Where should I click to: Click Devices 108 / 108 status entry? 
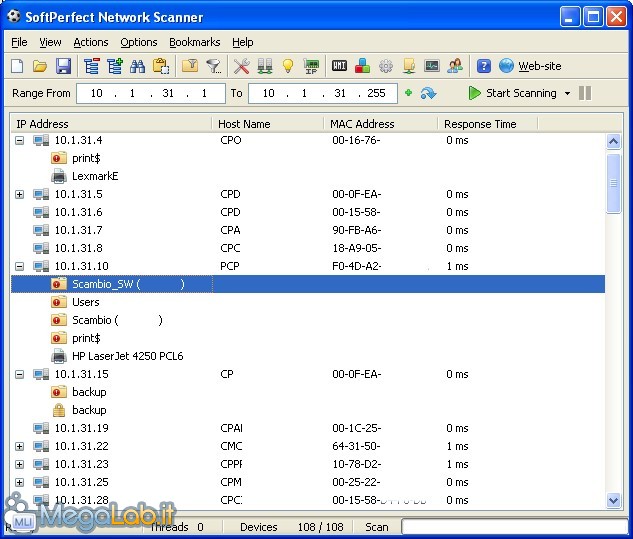[x=291, y=527]
